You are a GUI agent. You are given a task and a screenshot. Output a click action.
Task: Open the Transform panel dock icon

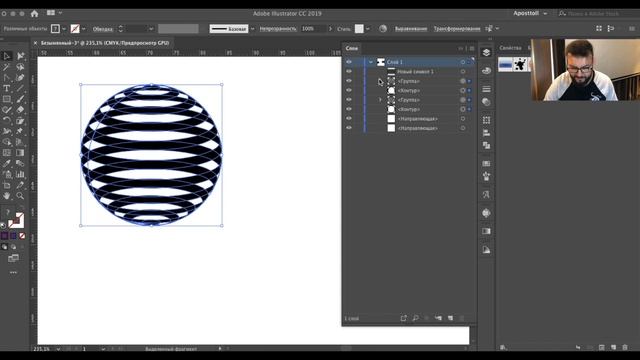click(x=486, y=120)
